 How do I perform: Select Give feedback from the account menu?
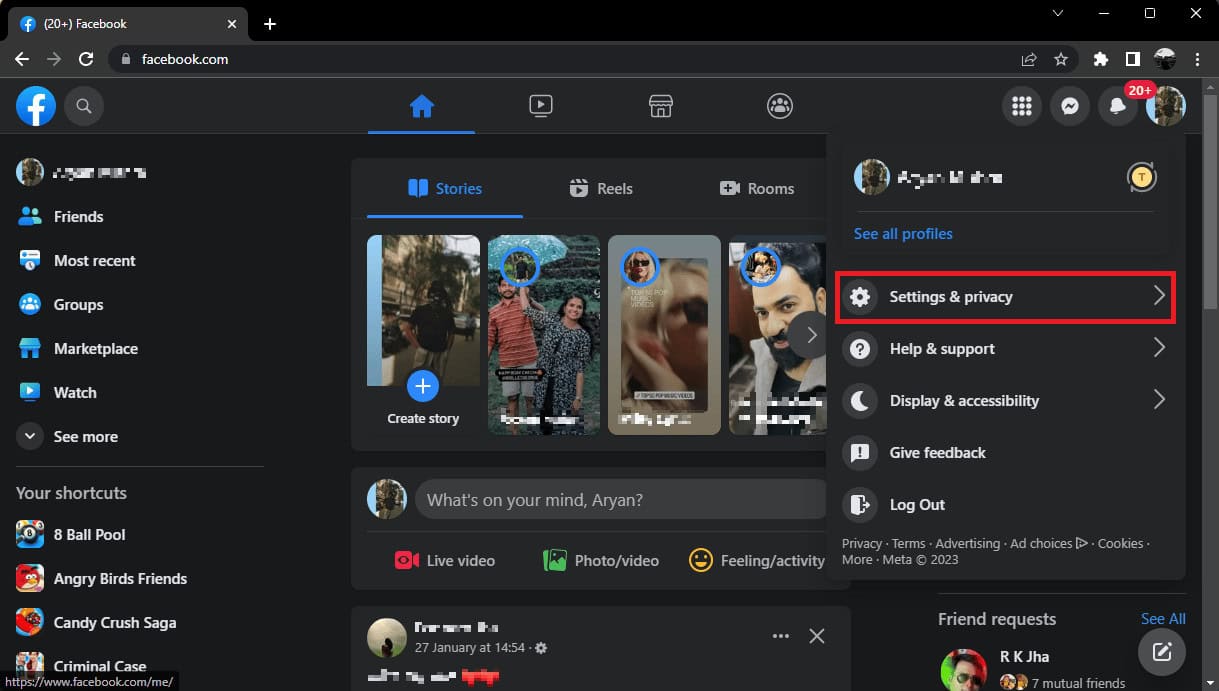pos(1004,452)
